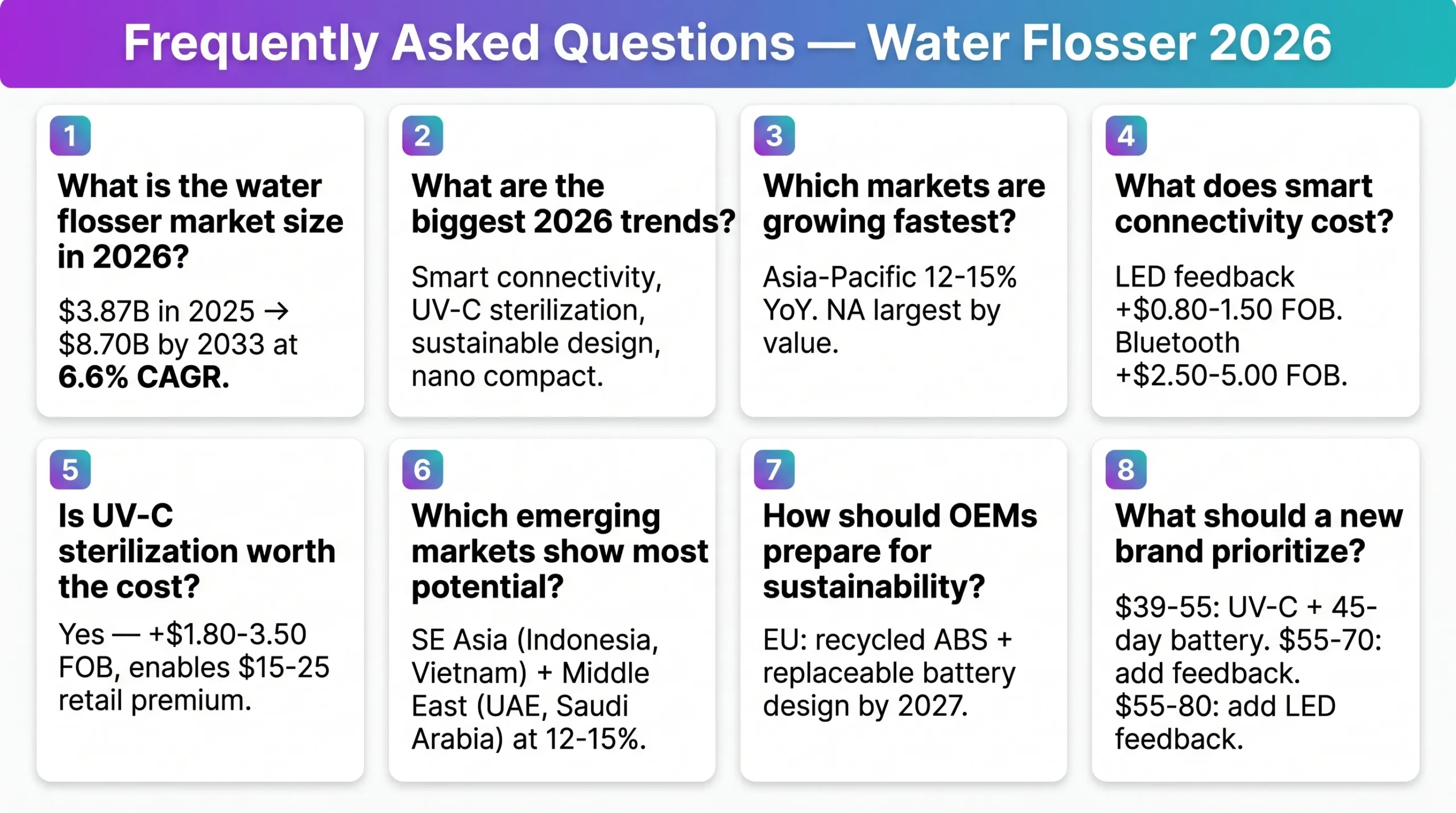Select the number 7 badge icon
The width and height of the screenshot is (1456, 813).
[774, 469]
